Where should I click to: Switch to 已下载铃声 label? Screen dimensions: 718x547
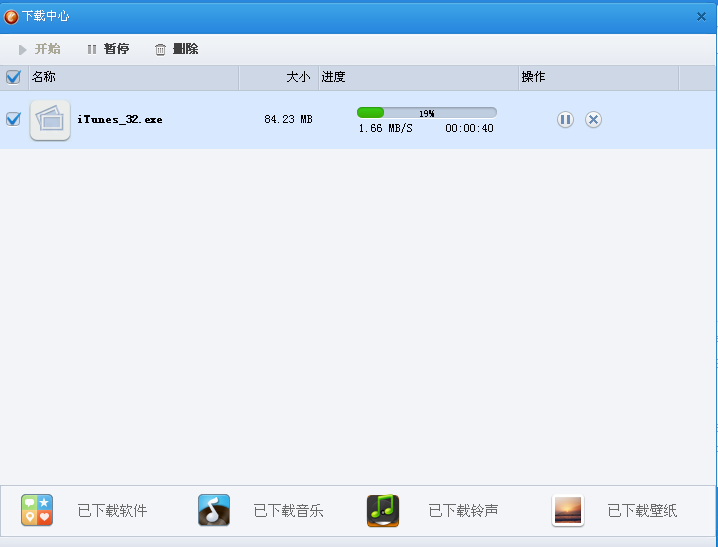pyautogui.click(x=463, y=510)
